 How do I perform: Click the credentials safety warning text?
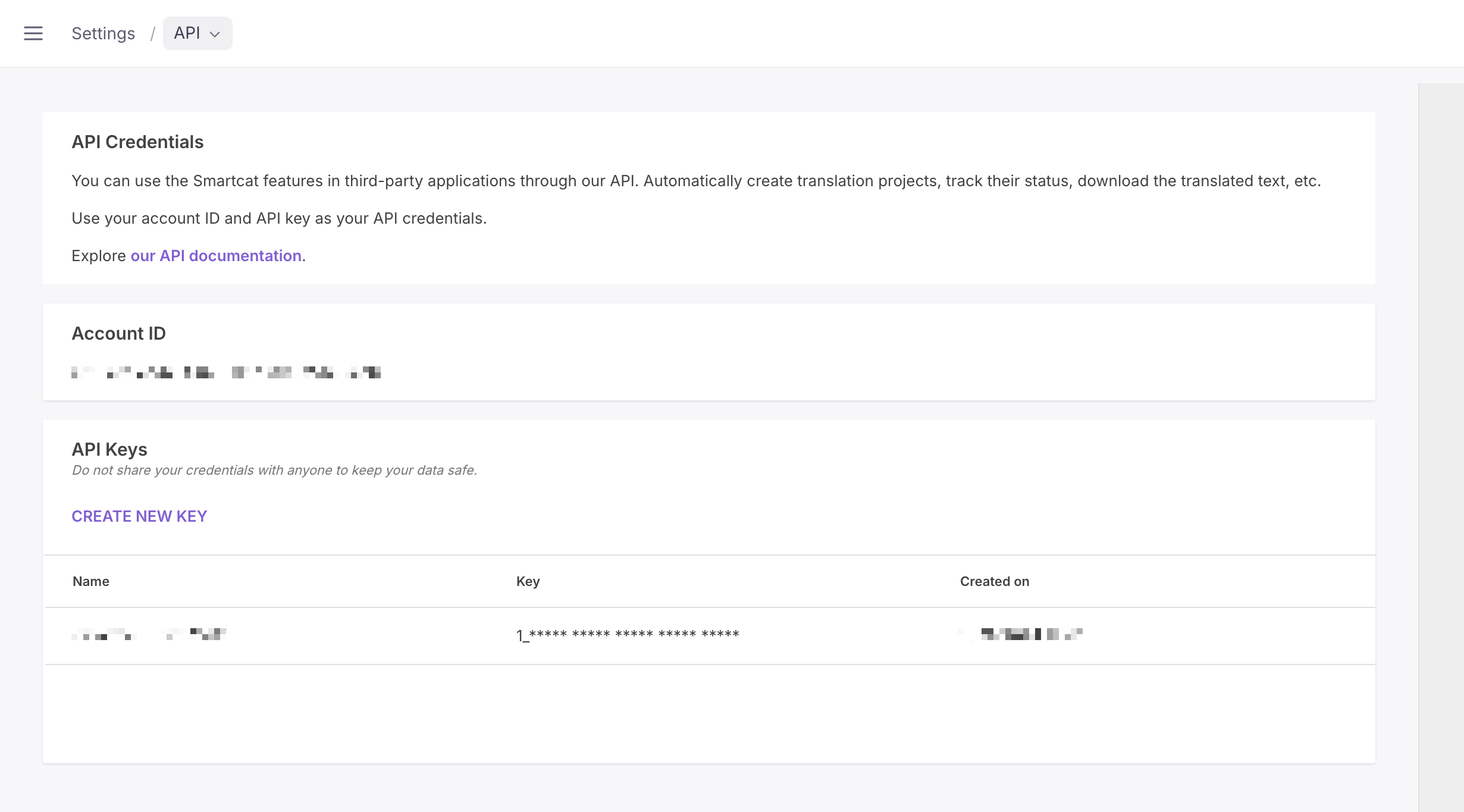[275, 470]
